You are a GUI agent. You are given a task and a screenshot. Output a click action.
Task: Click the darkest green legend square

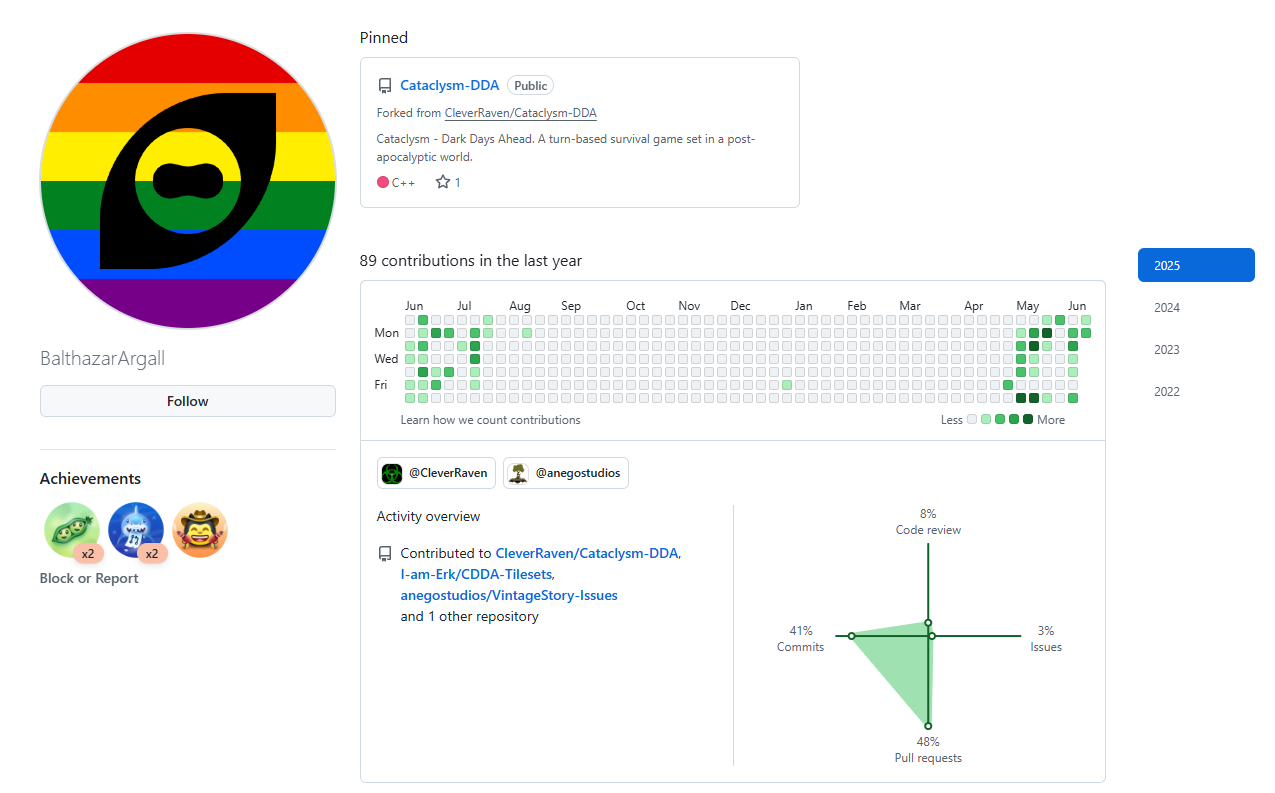pyautogui.click(x=1028, y=420)
